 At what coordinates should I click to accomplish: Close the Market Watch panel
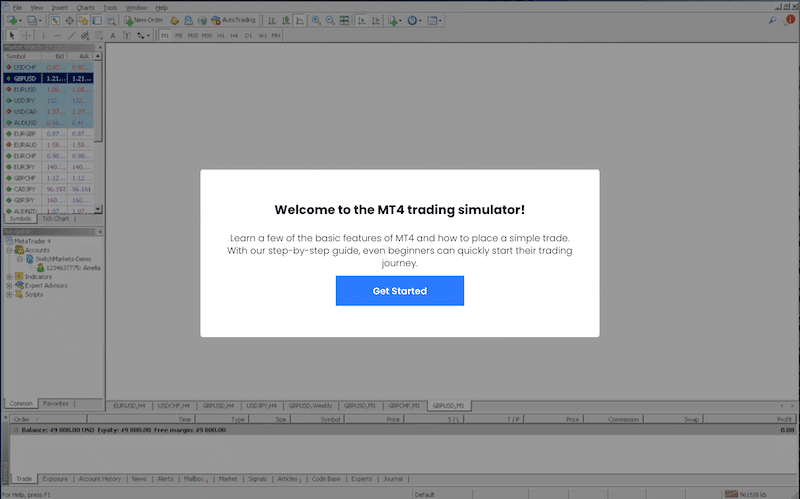point(100,47)
